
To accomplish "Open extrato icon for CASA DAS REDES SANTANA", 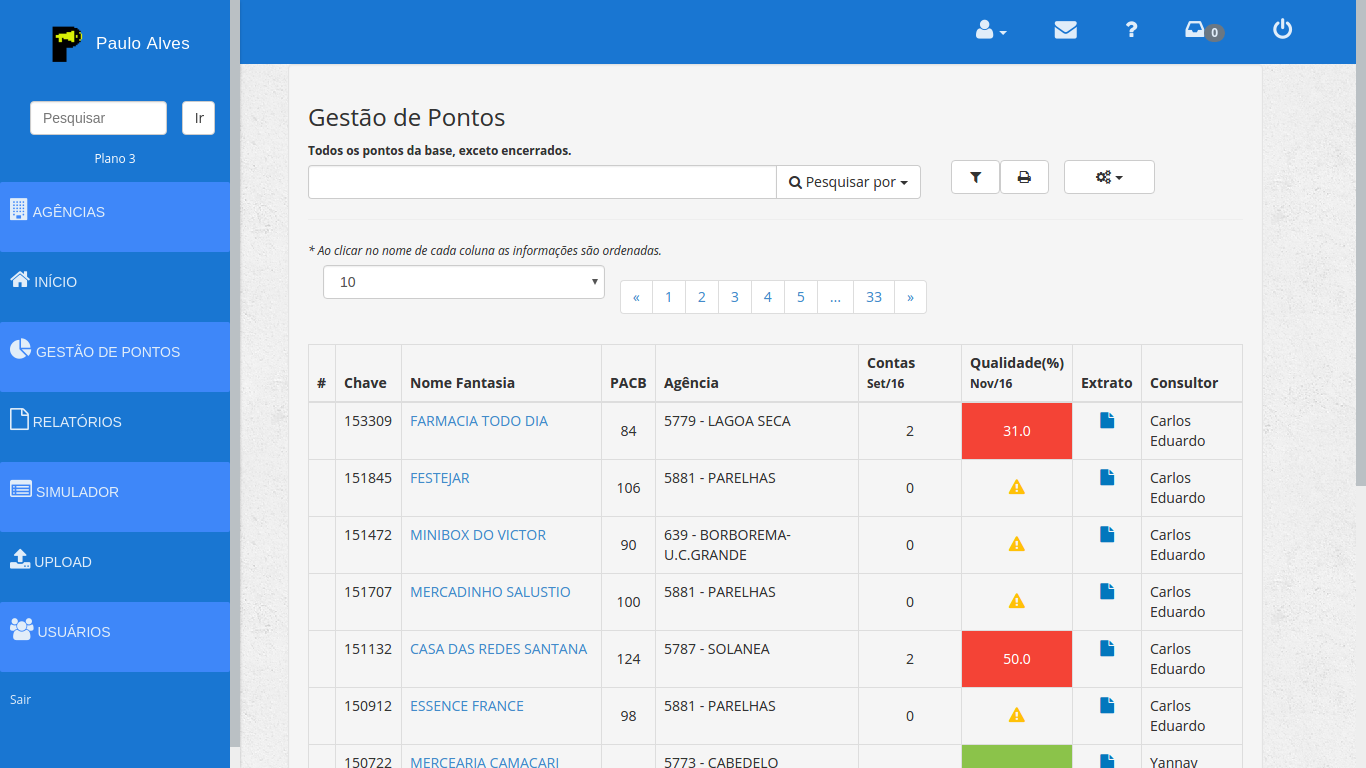I will point(1107,649).
